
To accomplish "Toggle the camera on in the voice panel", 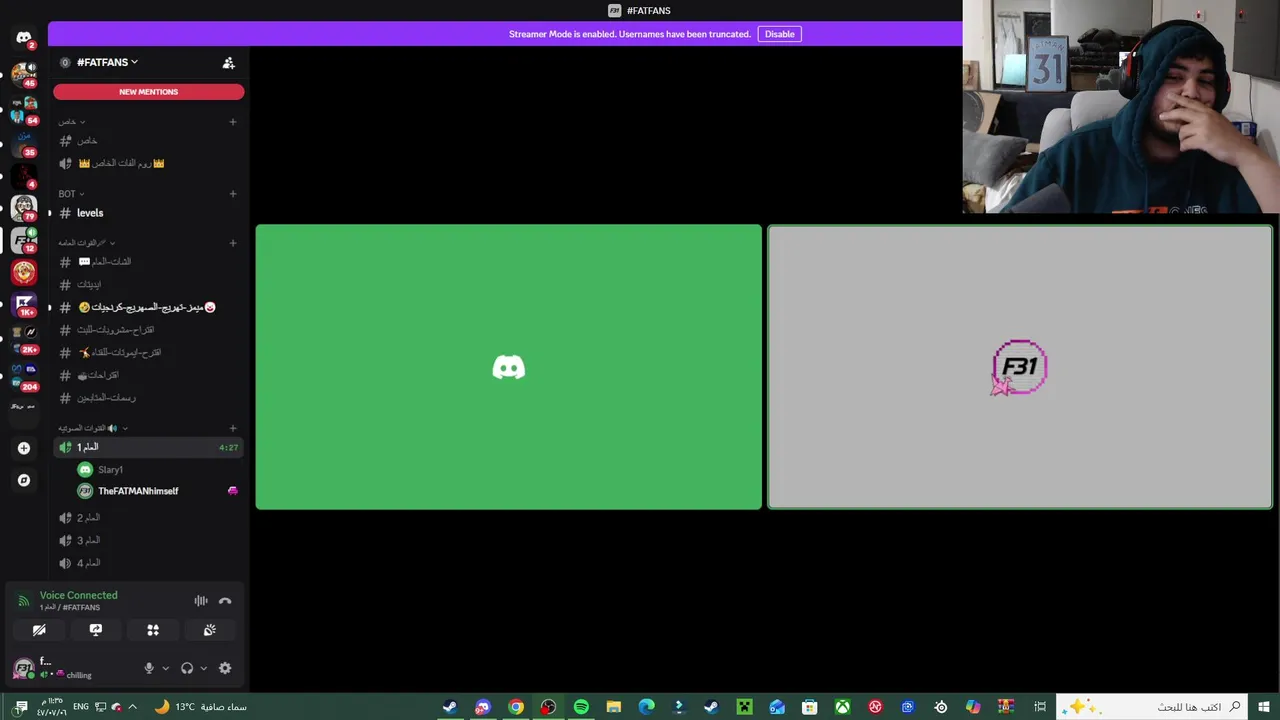I will click(x=39, y=630).
